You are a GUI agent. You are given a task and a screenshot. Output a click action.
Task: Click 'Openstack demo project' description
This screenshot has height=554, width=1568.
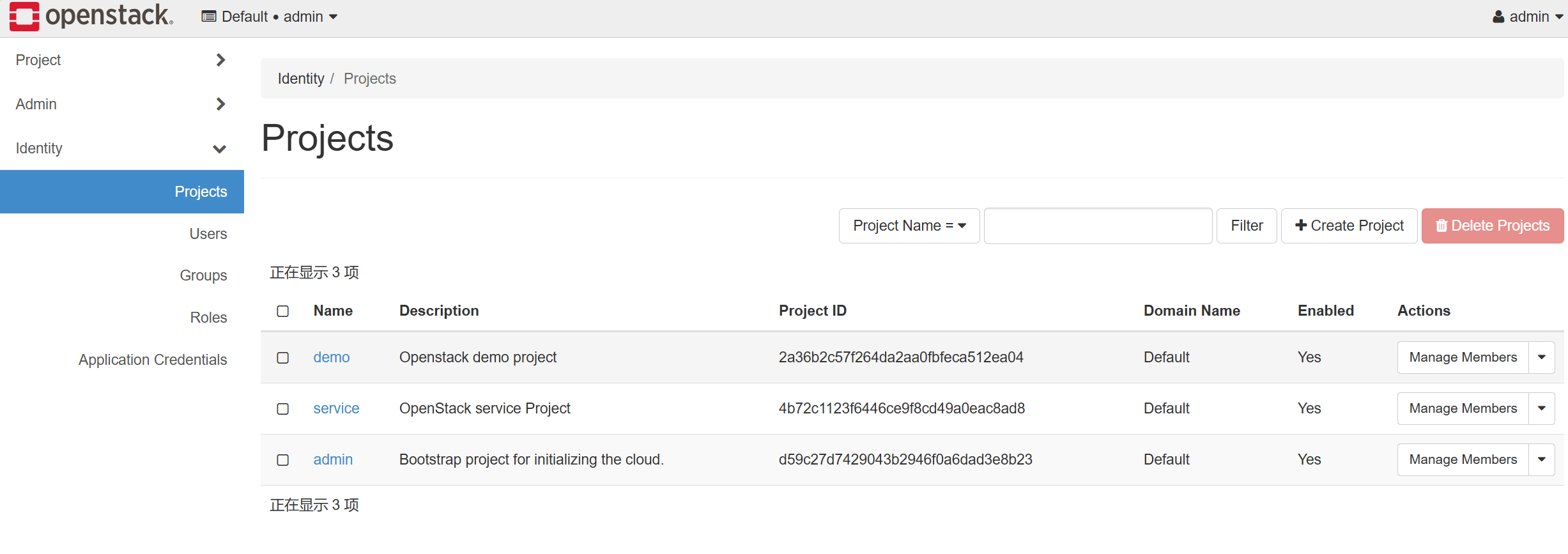(x=478, y=357)
